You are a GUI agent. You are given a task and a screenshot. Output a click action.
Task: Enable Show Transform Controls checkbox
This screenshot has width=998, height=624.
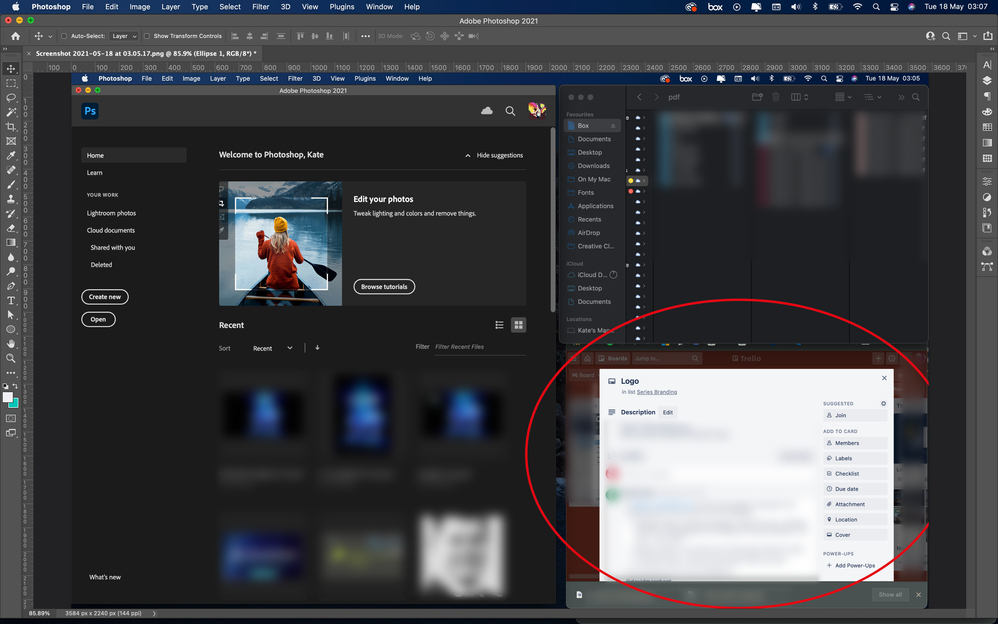pyautogui.click(x=146, y=36)
